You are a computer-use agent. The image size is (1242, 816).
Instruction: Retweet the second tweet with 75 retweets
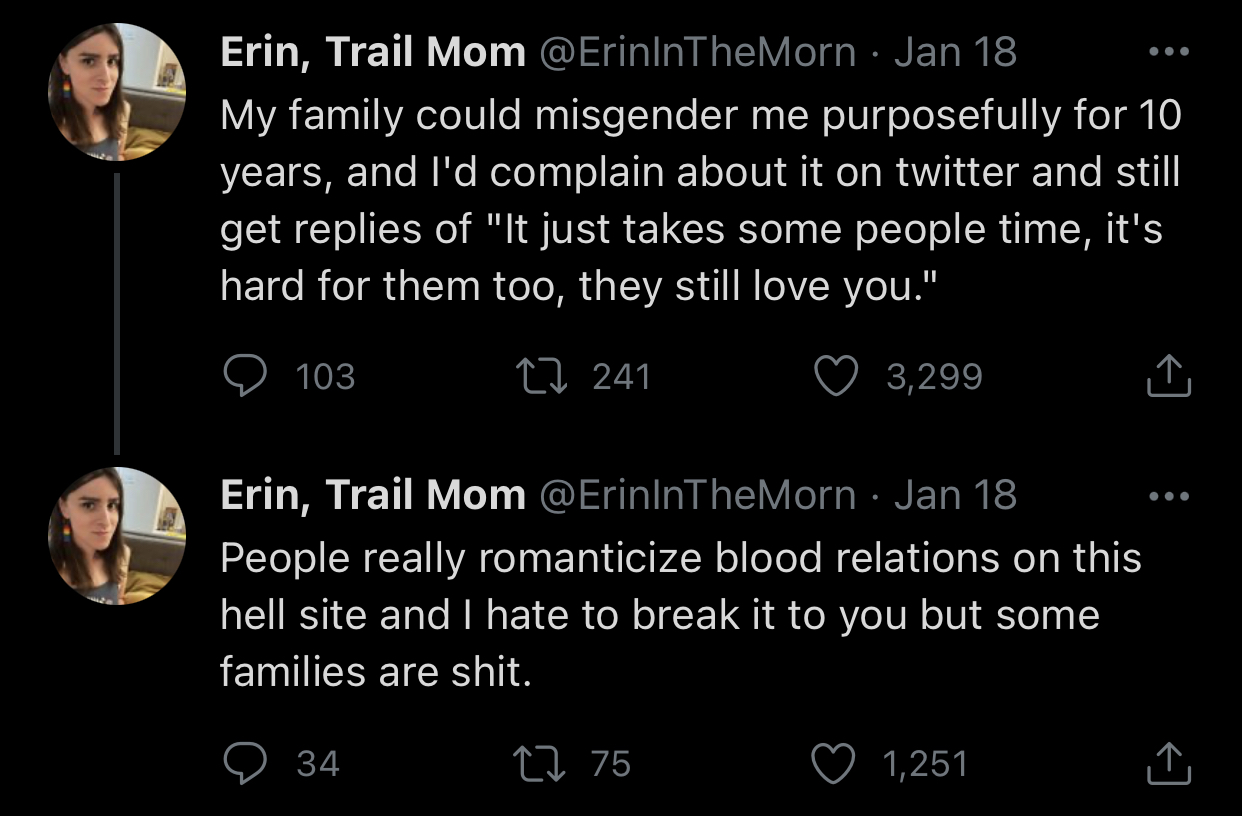point(538,764)
